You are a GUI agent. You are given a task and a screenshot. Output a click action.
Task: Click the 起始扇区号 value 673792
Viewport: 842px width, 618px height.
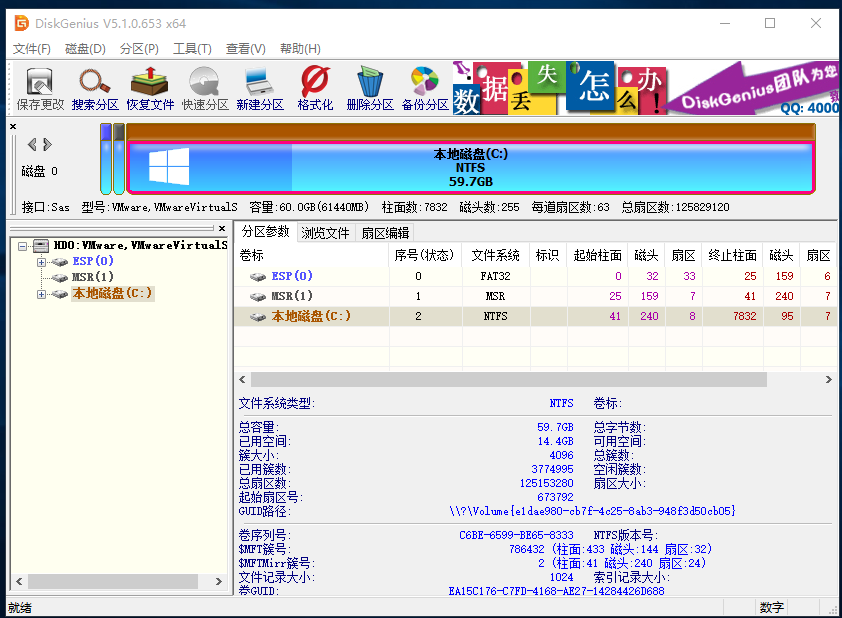point(555,497)
